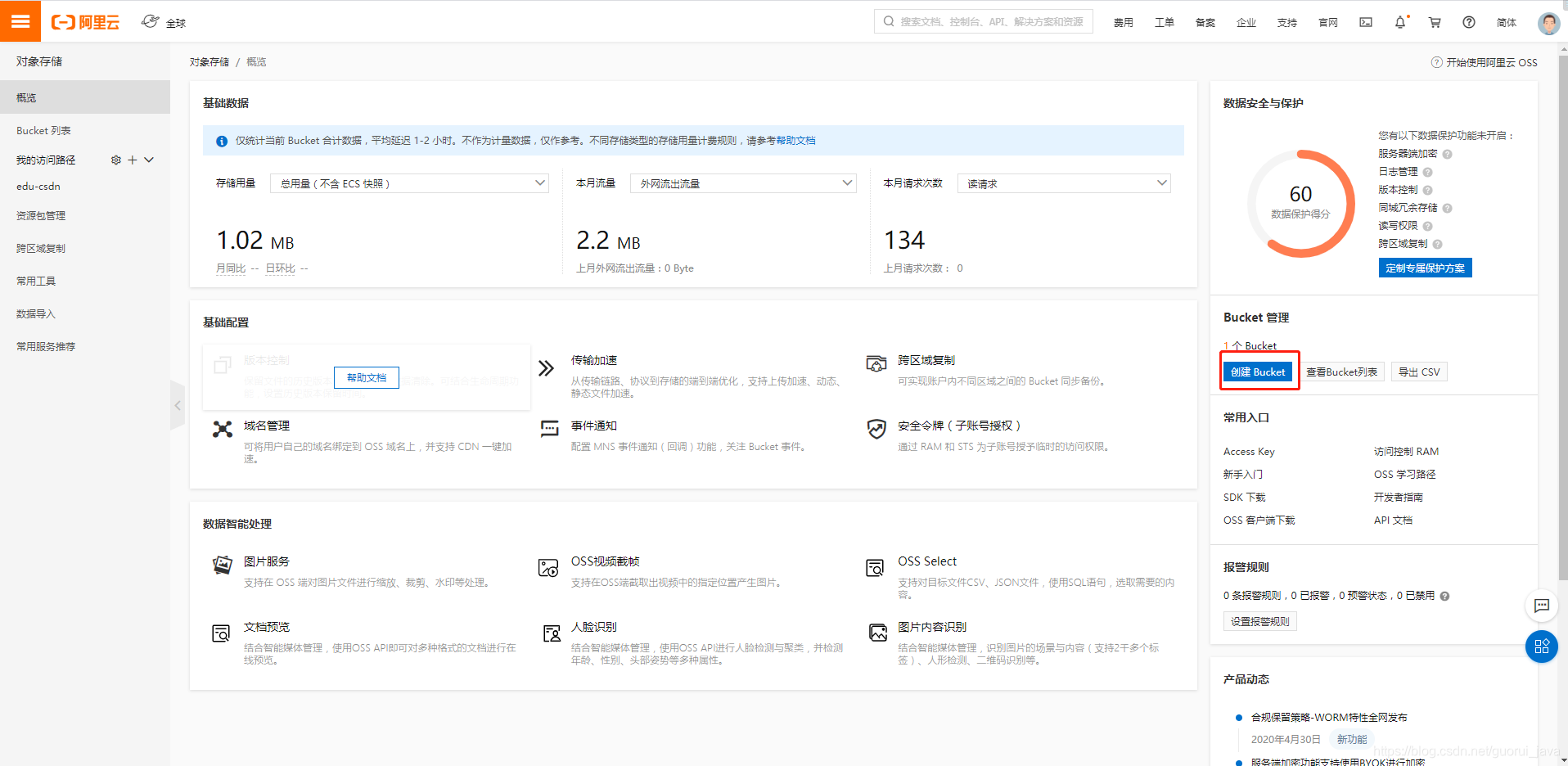Open the global region selector icon
Image resolution: width=1568 pixels, height=766 pixels.
(x=150, y=21)
